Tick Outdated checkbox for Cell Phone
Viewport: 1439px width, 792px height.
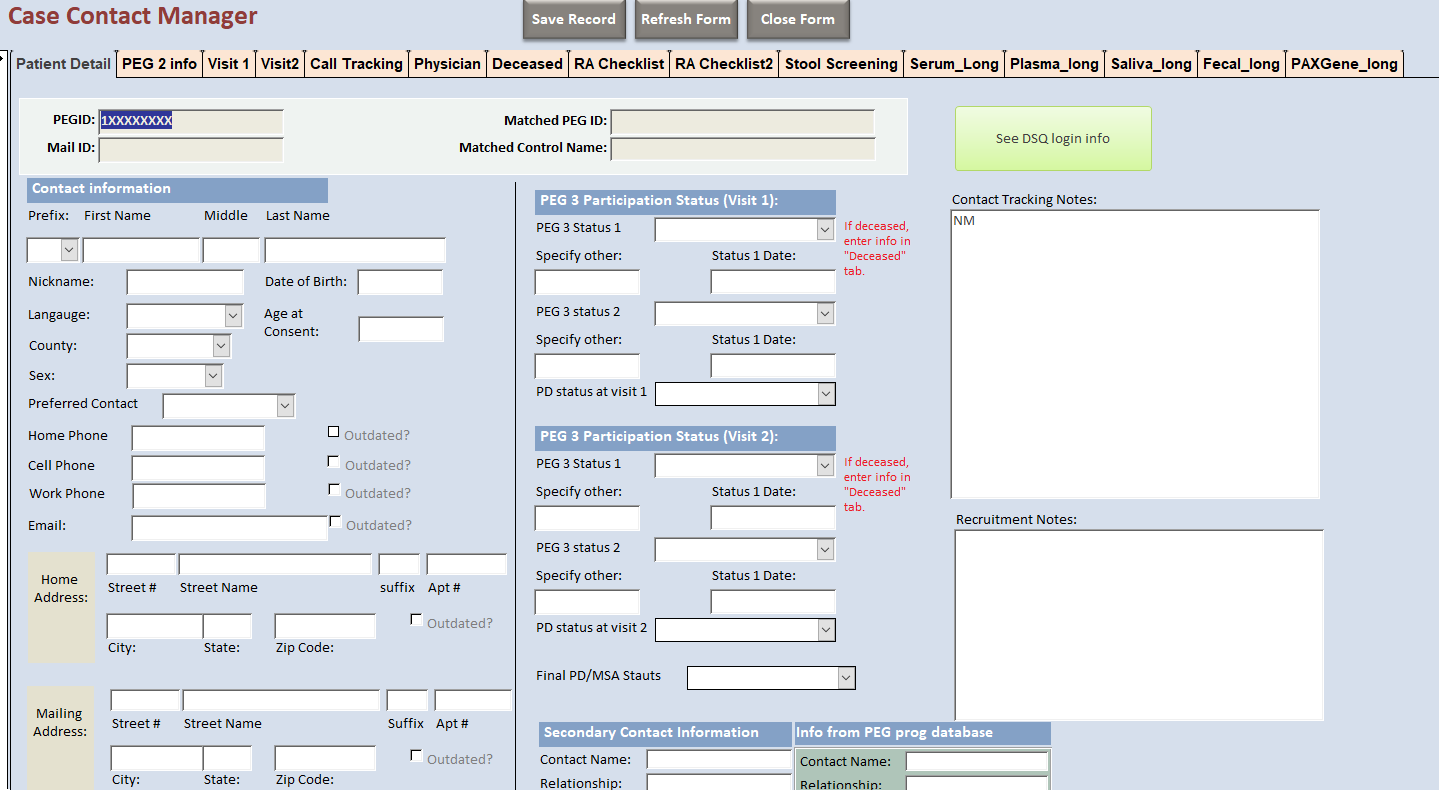[x=334, y=462]
